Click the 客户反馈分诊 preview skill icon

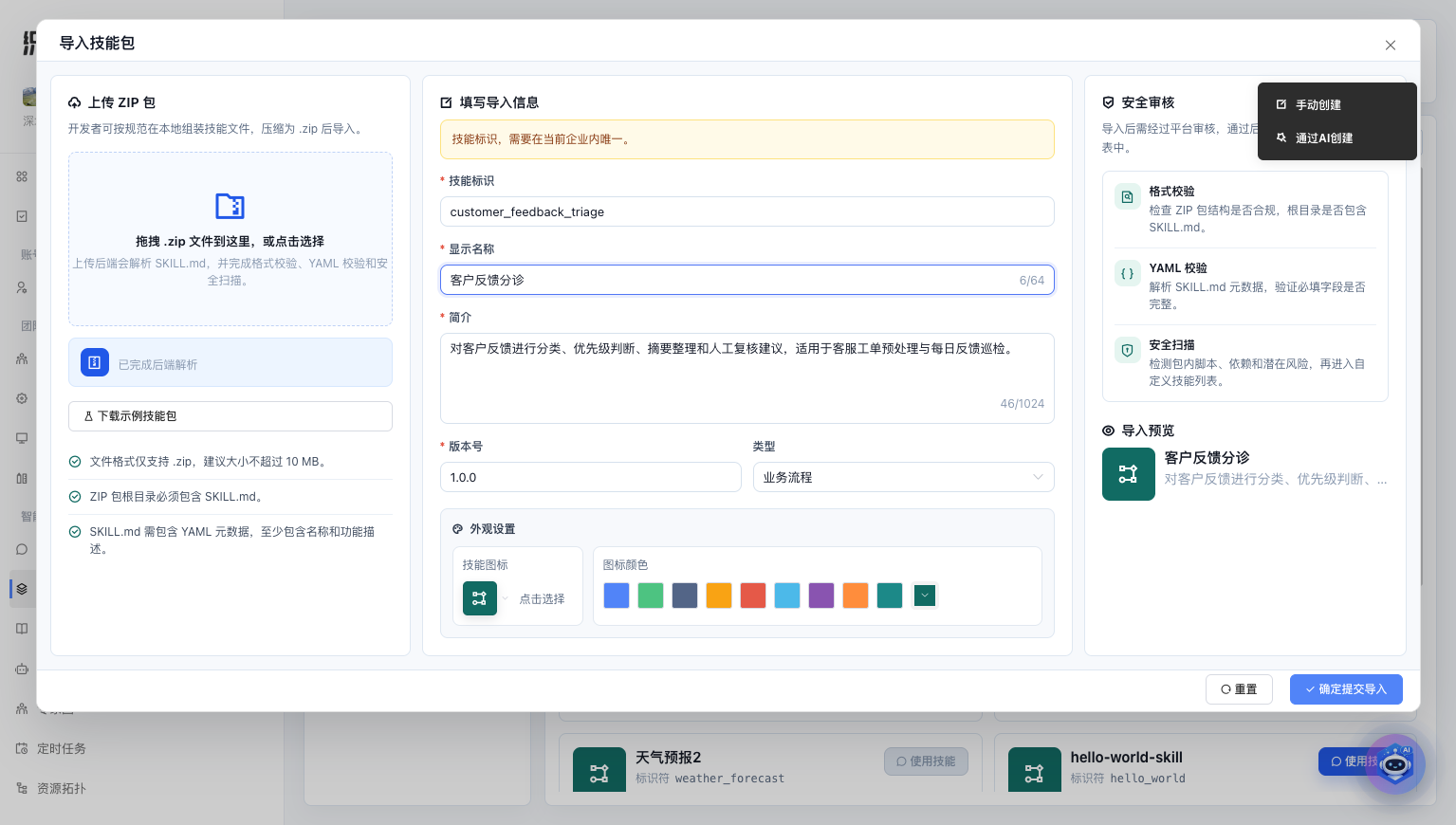[x=1129, y=474]
